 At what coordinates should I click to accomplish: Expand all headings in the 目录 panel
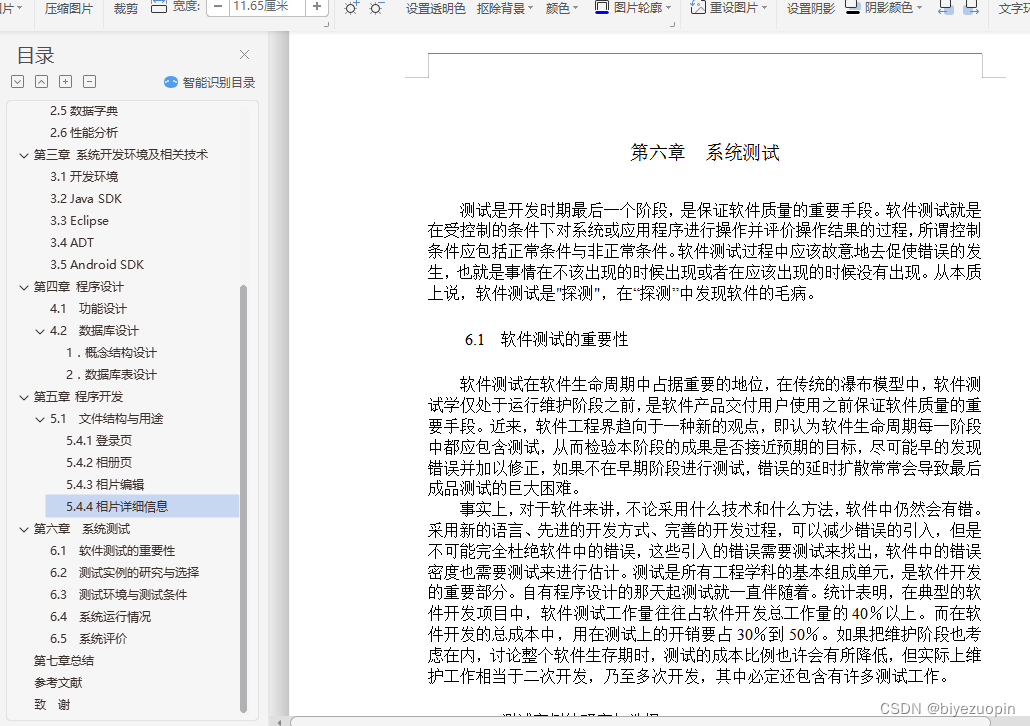click(x=18, y=81)
